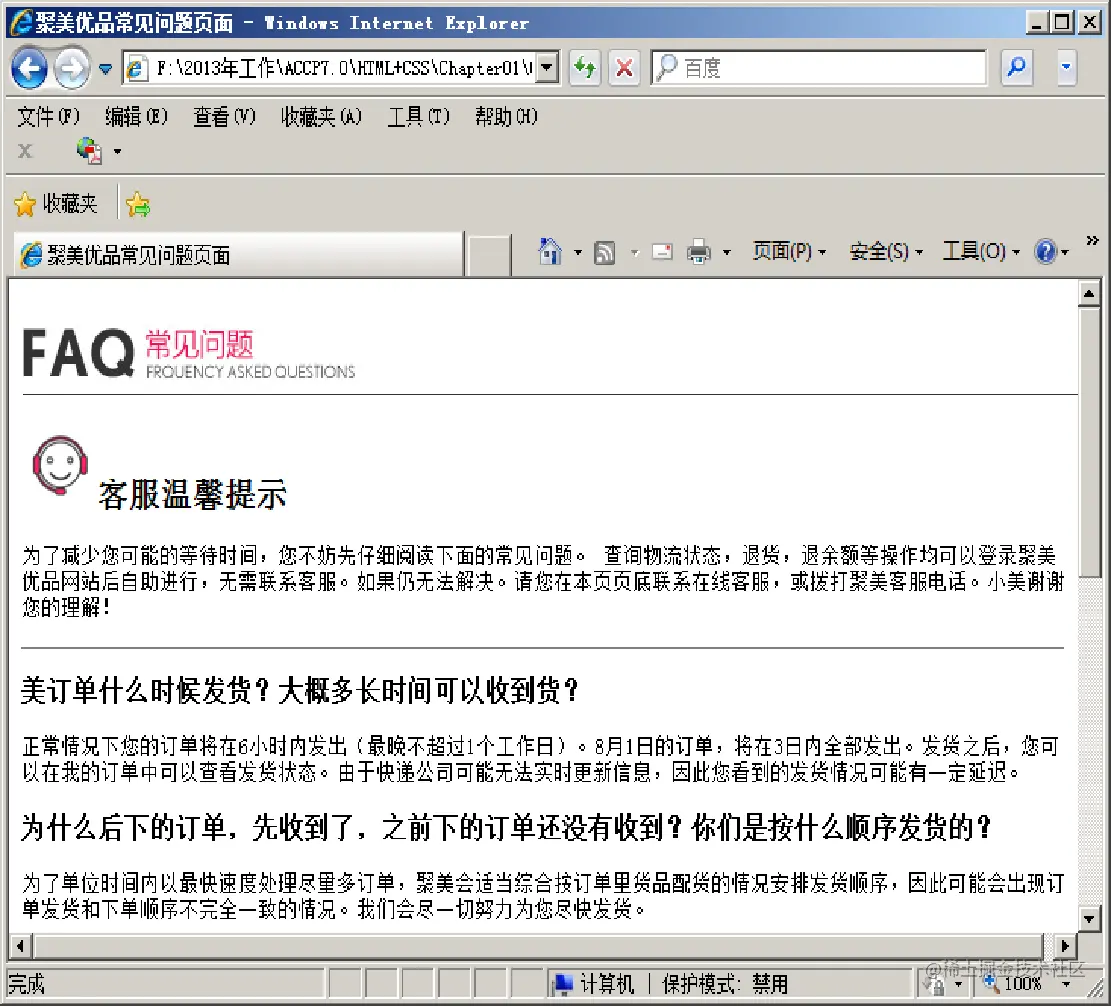Screen dimensions: 1112x1006
Task: Add to favorites bar with star-arrow icon
Action: [x=138, y=205]
